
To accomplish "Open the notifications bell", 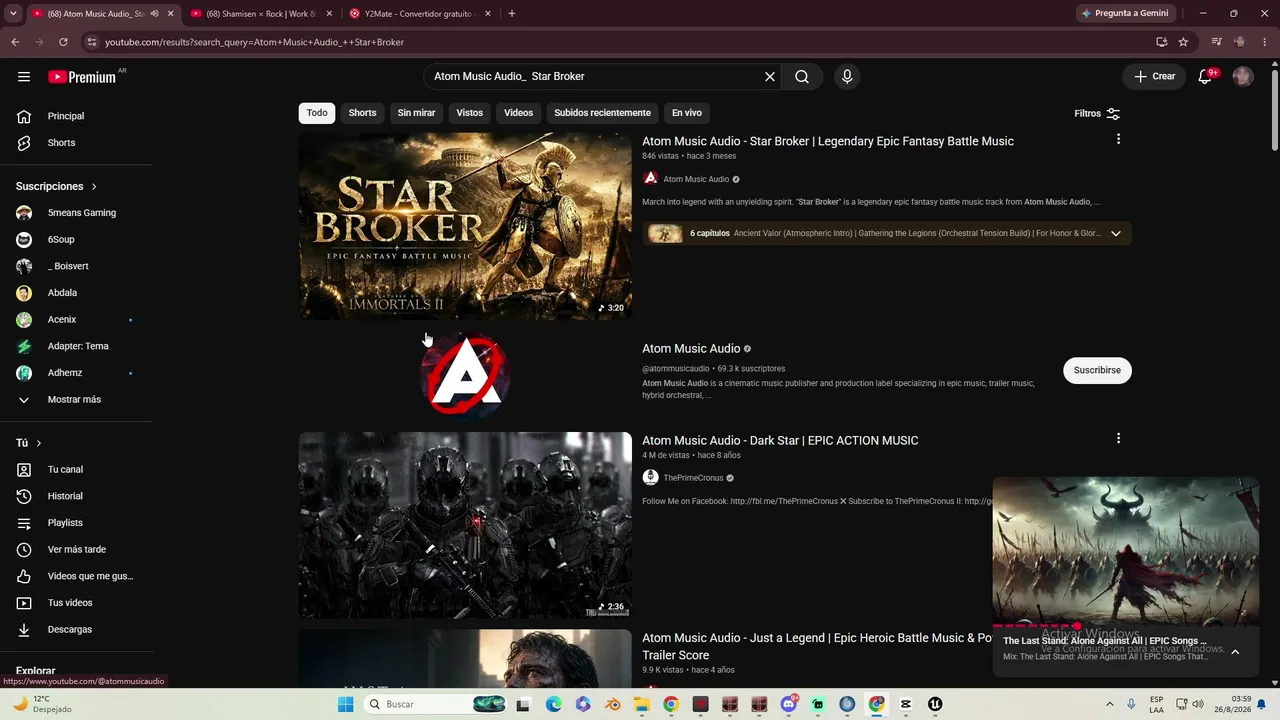I will 1206,77.
